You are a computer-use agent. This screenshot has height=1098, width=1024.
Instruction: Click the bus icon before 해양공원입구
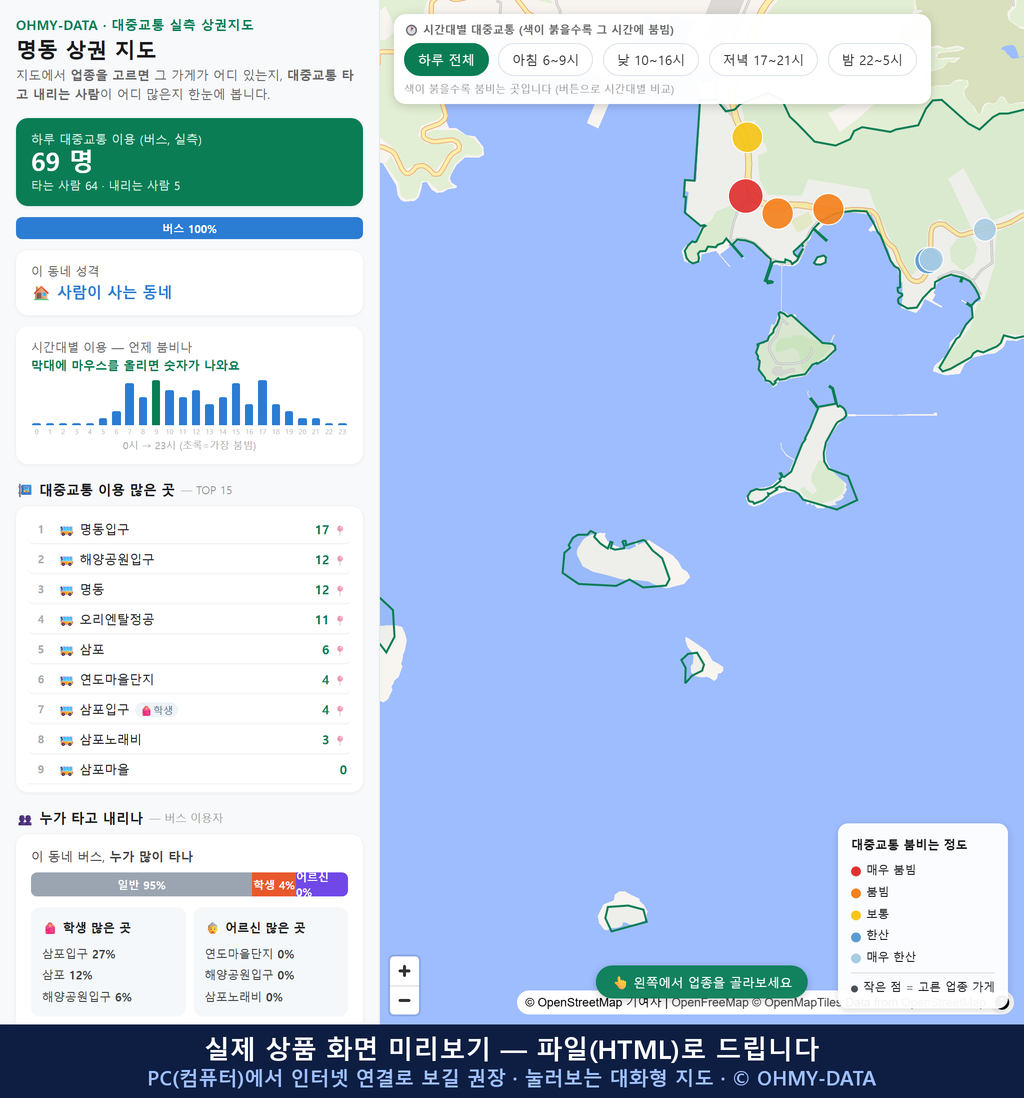(x=67, y=560)
